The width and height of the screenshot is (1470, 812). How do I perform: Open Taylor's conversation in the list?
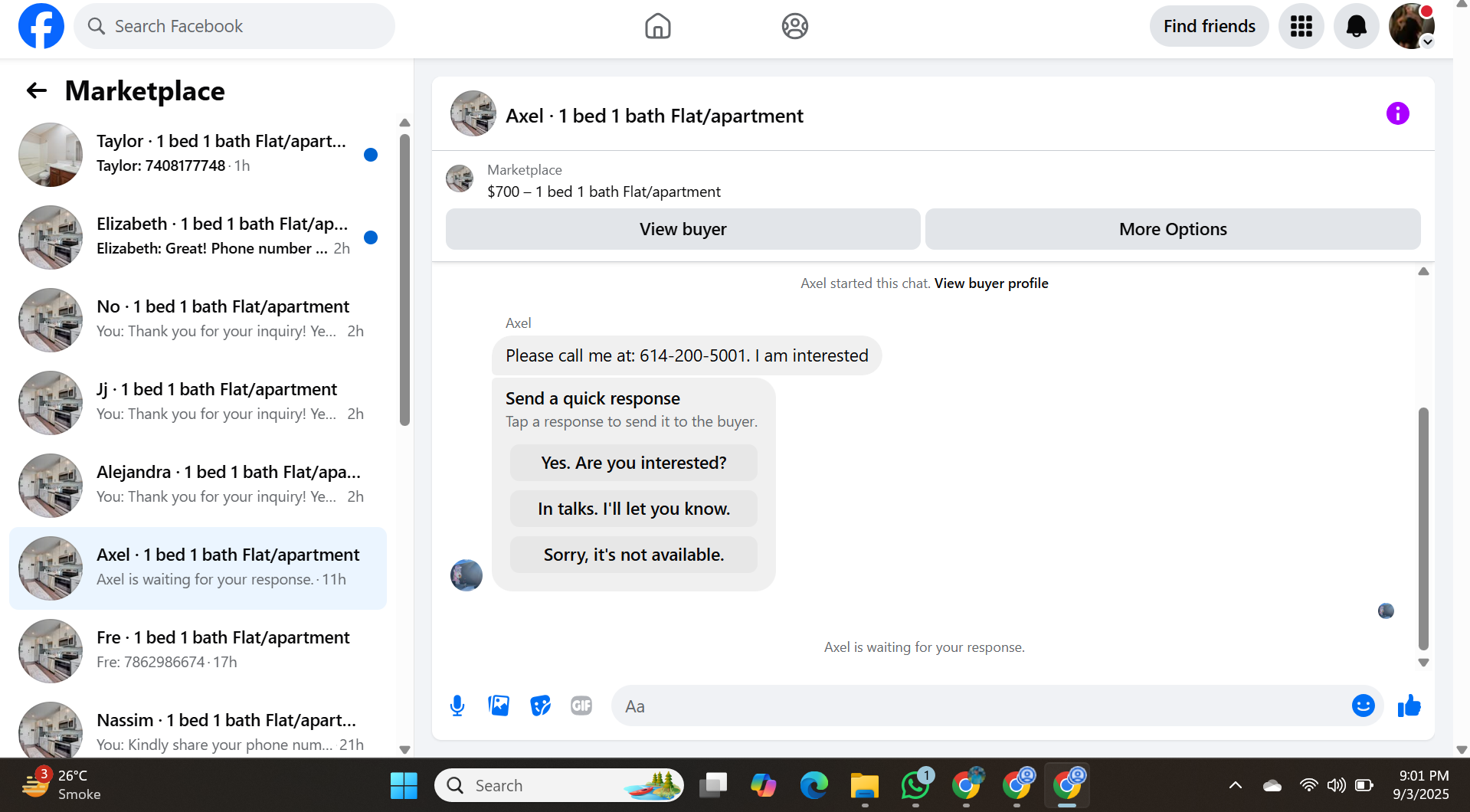tap(198, 154)
